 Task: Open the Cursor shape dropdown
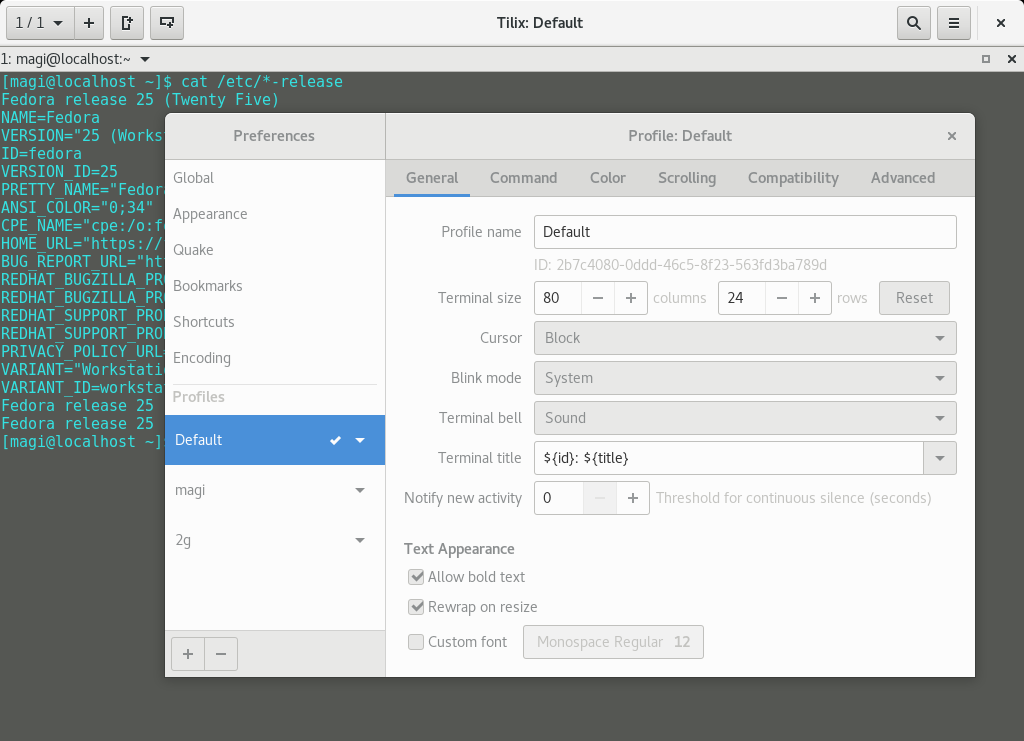[x=745, y=338]
